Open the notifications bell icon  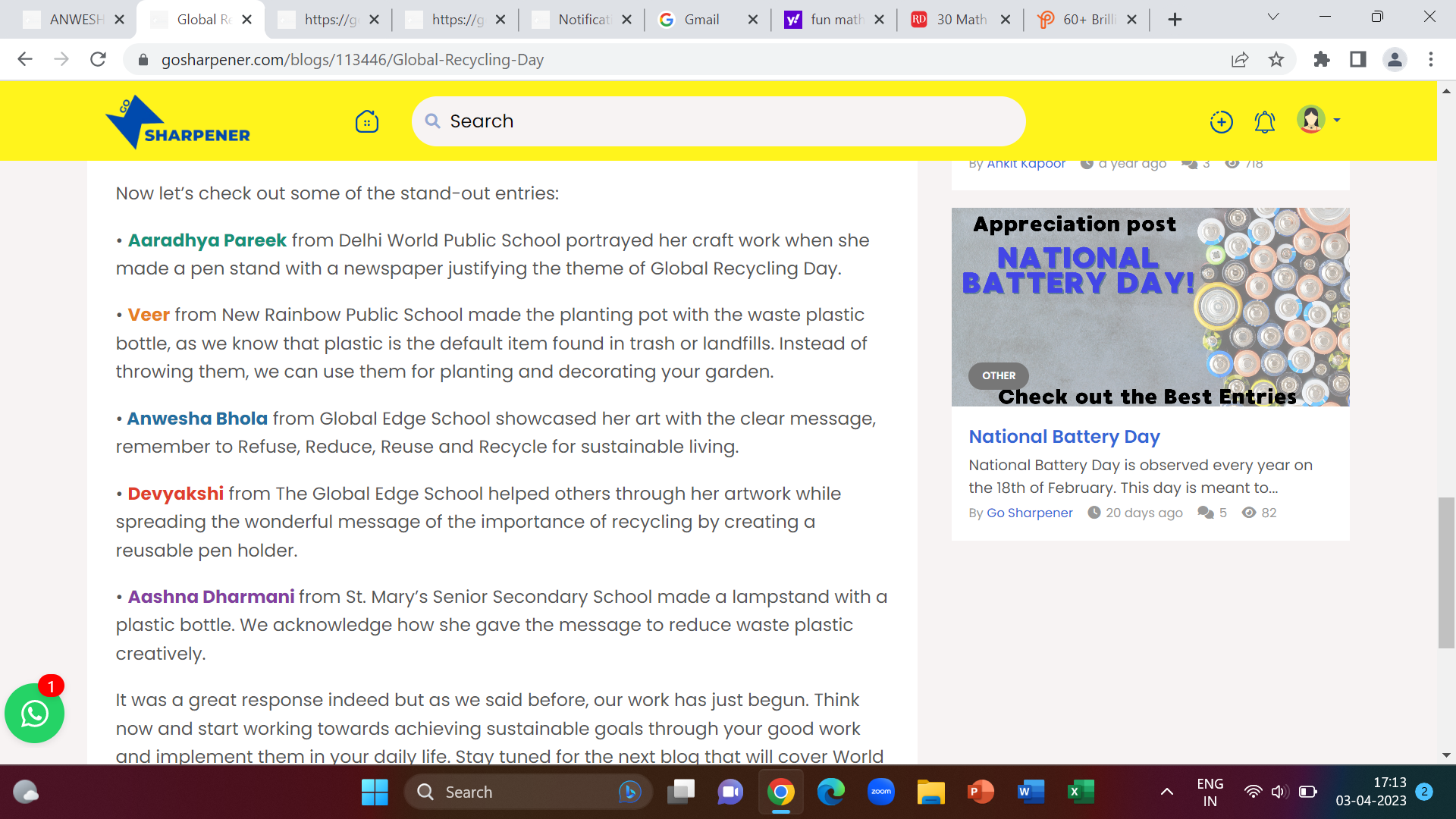point(1264,121)
